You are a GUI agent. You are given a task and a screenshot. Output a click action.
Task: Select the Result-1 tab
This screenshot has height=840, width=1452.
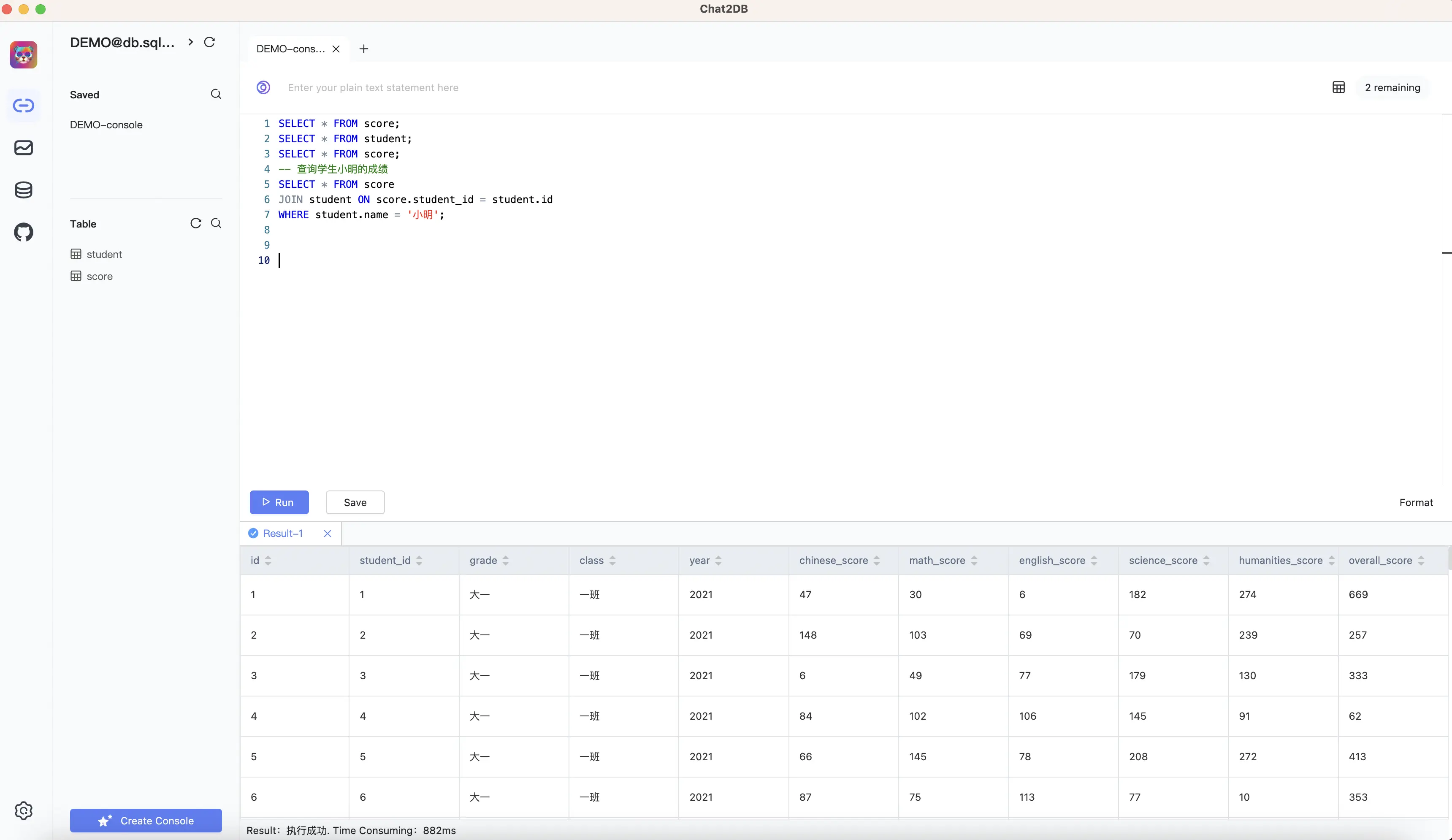282,534
